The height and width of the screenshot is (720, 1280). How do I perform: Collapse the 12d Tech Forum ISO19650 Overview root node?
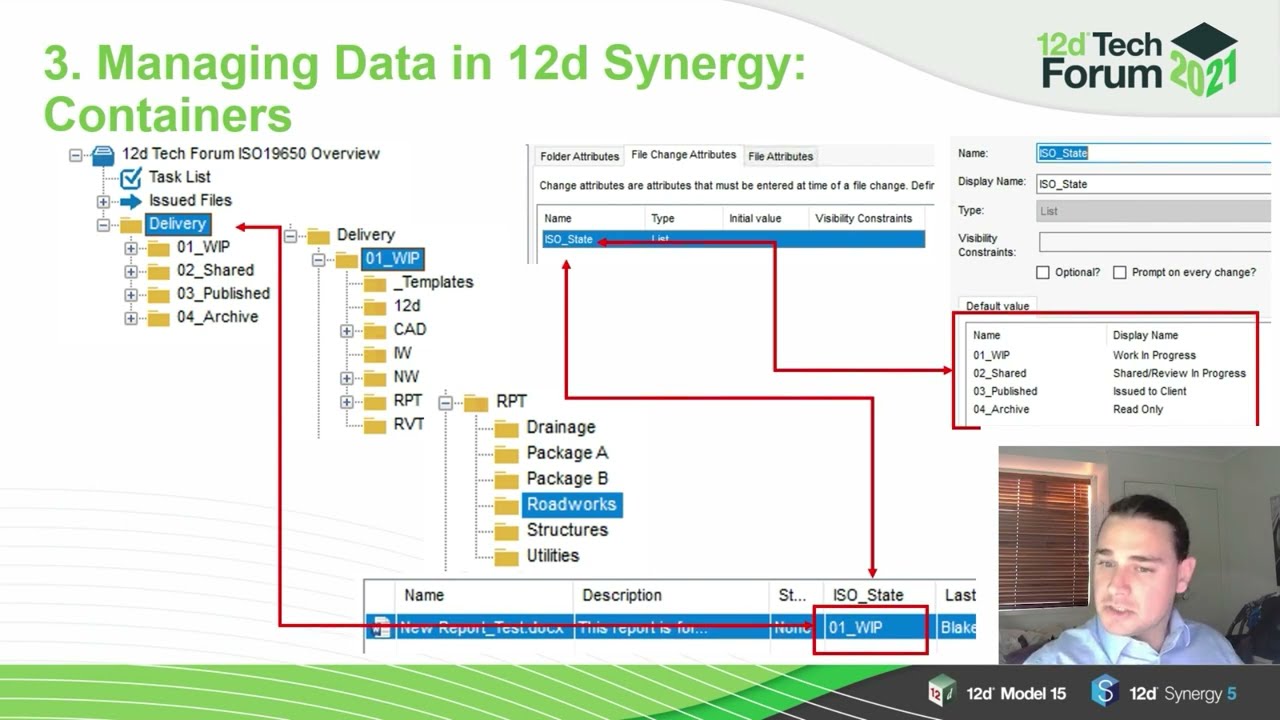tap(75, 155)
